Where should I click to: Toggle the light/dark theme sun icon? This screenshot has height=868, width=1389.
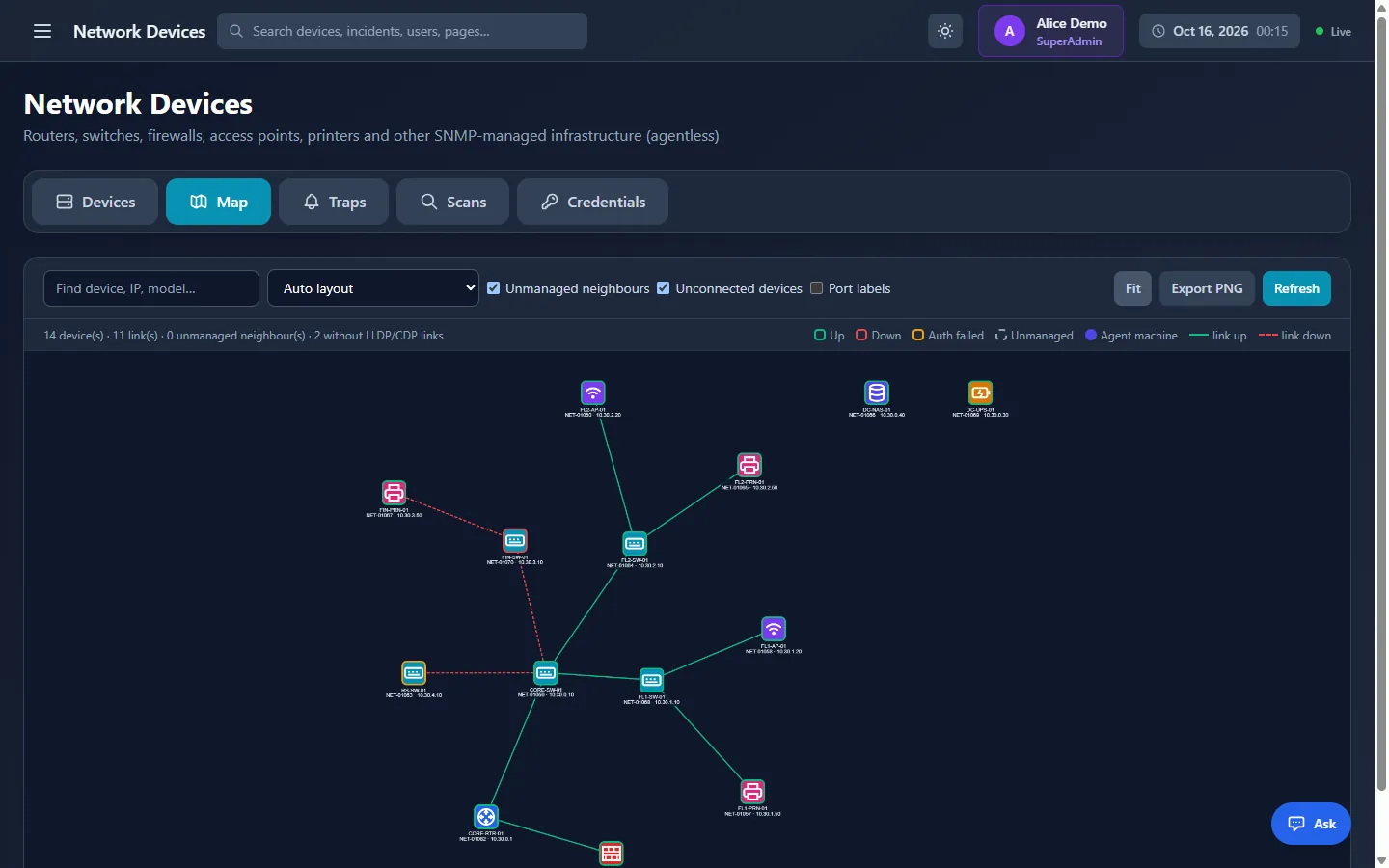pyautogui.click(x=945, y=31)
